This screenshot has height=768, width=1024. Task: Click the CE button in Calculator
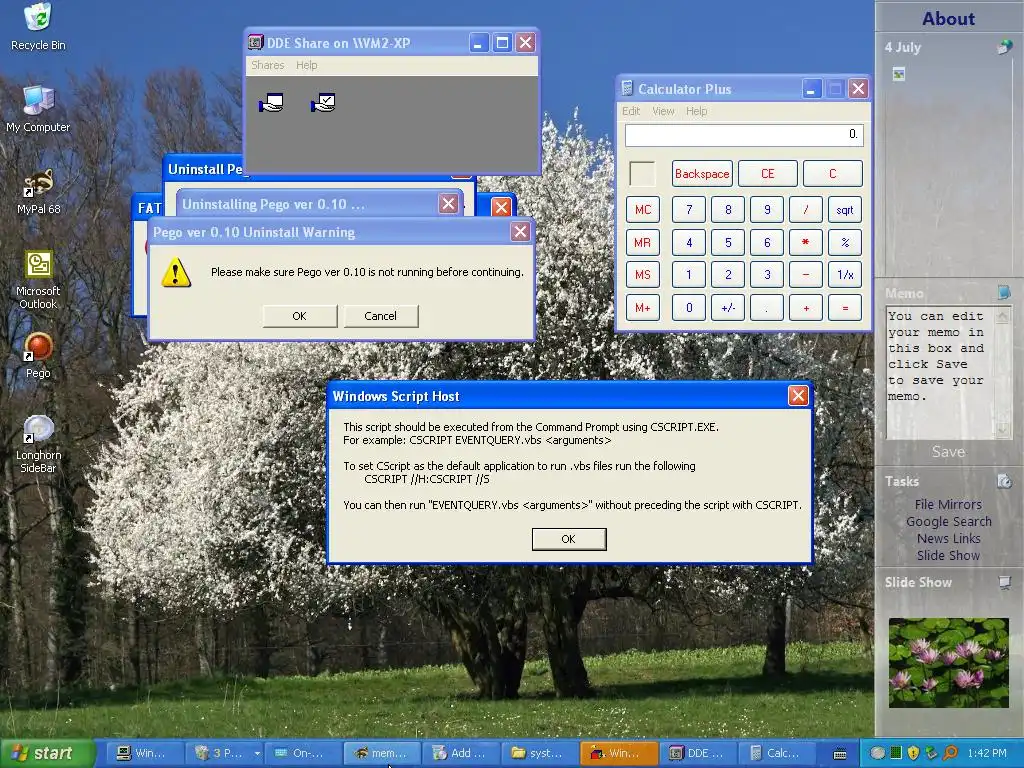tap(767, 174)
